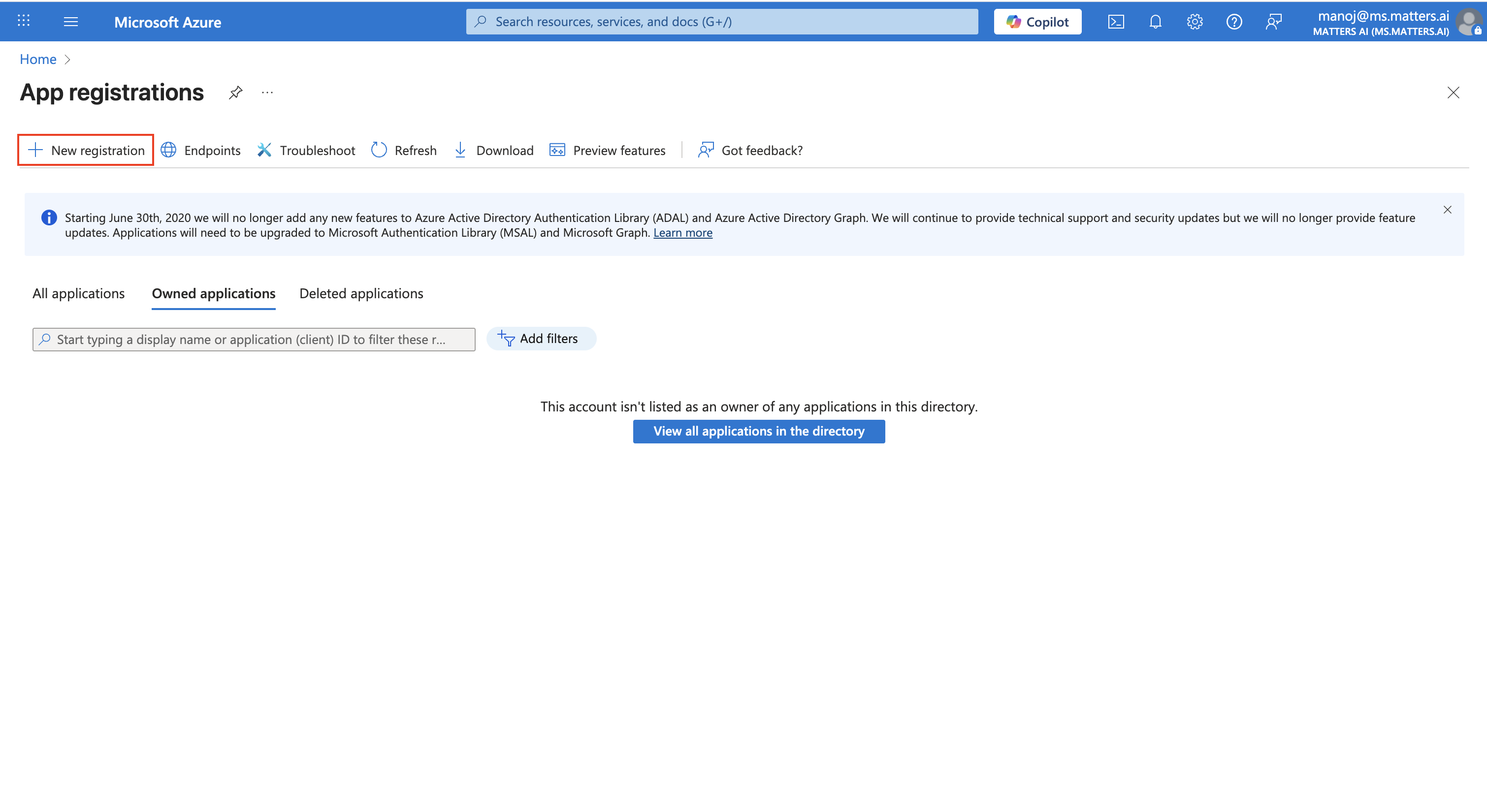Click the info icon in the ADAL banner
Screen dimensions: 1487x812
(x=49, y=218)
